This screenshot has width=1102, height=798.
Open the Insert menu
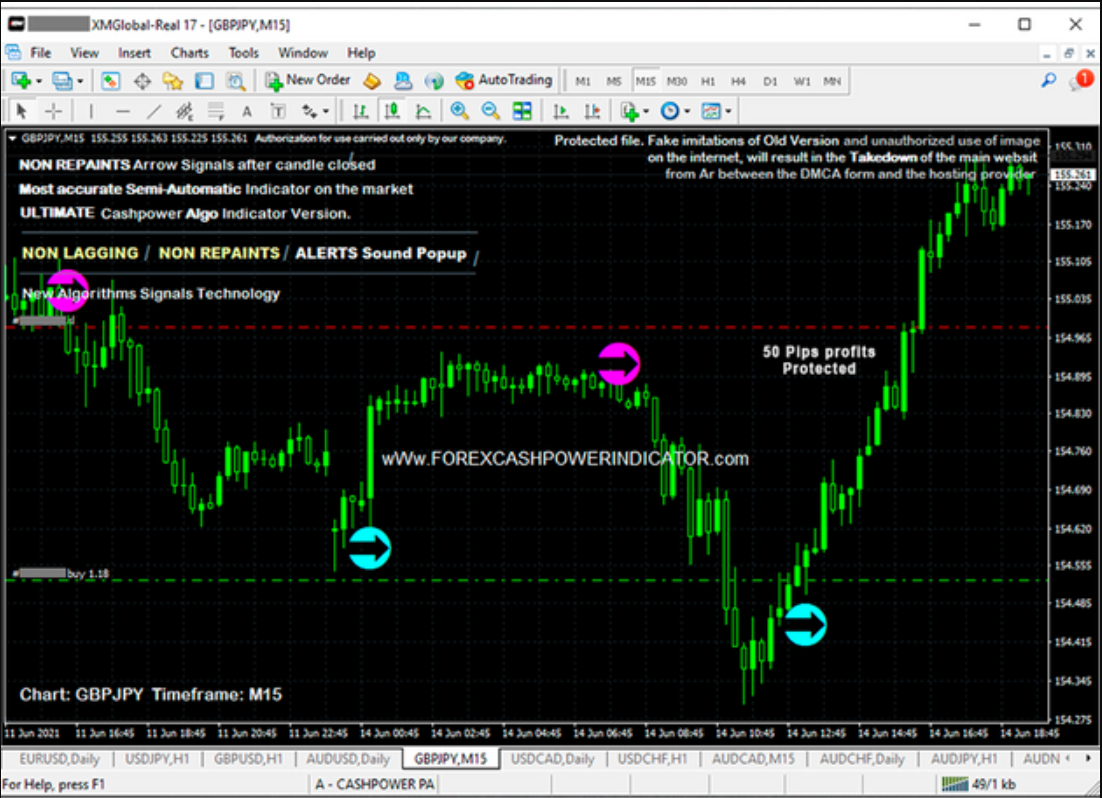pos(134,53)
